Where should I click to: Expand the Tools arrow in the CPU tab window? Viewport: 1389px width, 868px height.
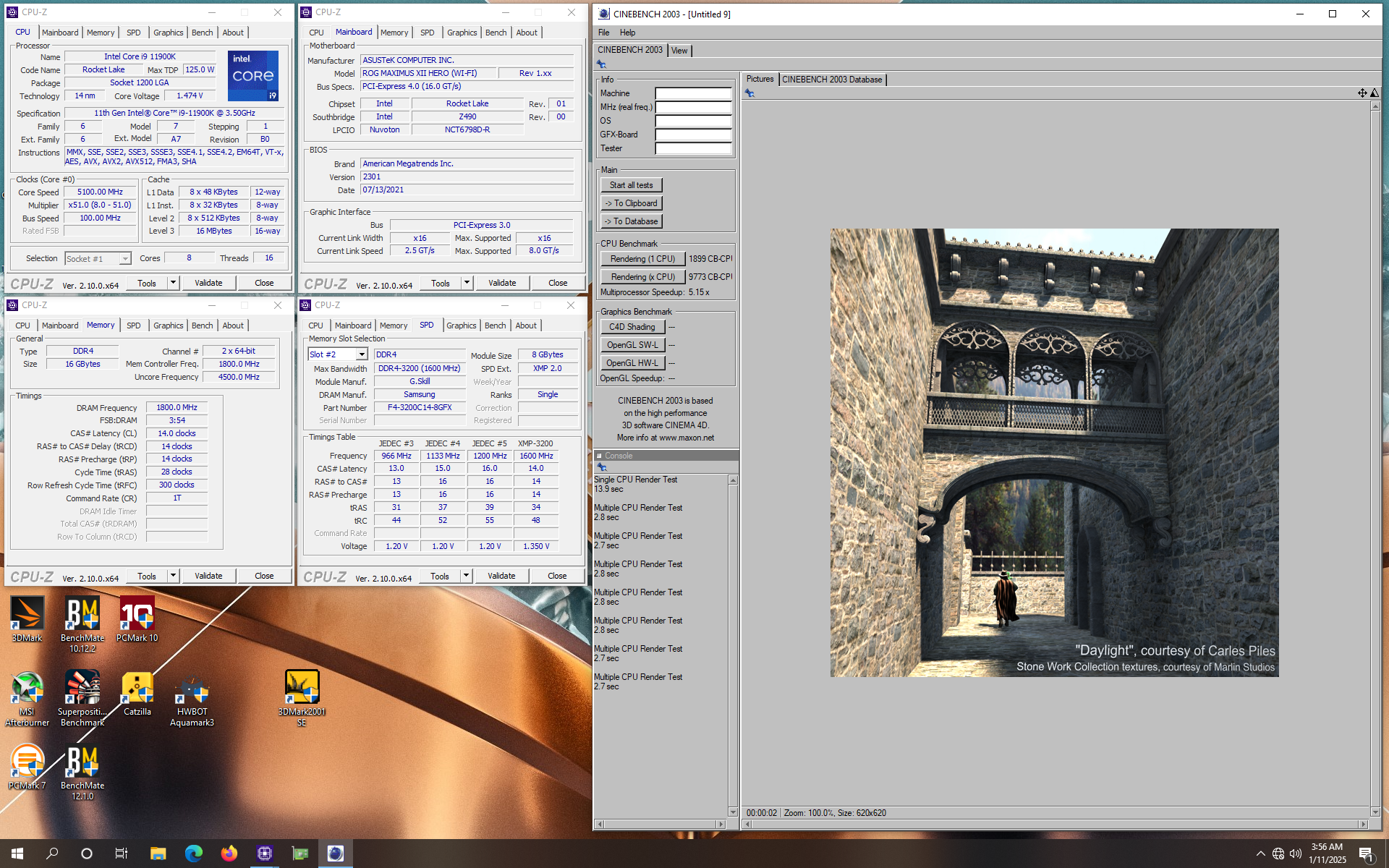173,283
